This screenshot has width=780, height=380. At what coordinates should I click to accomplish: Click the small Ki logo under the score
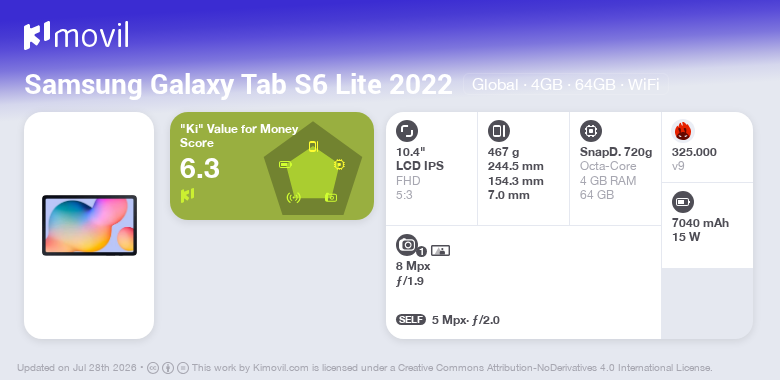tap(187, 195)
